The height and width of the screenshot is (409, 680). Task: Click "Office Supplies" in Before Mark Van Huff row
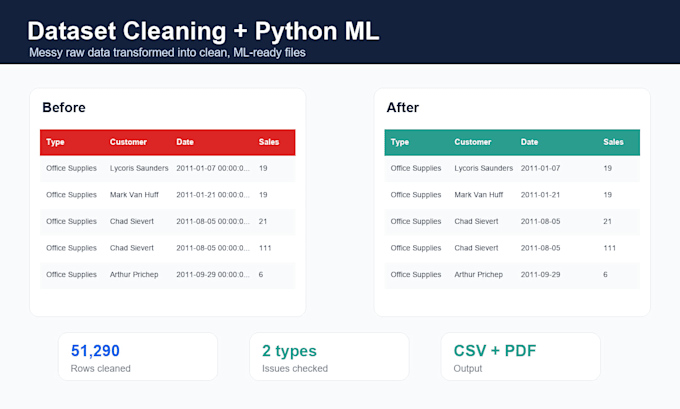[x=71, y=195]
